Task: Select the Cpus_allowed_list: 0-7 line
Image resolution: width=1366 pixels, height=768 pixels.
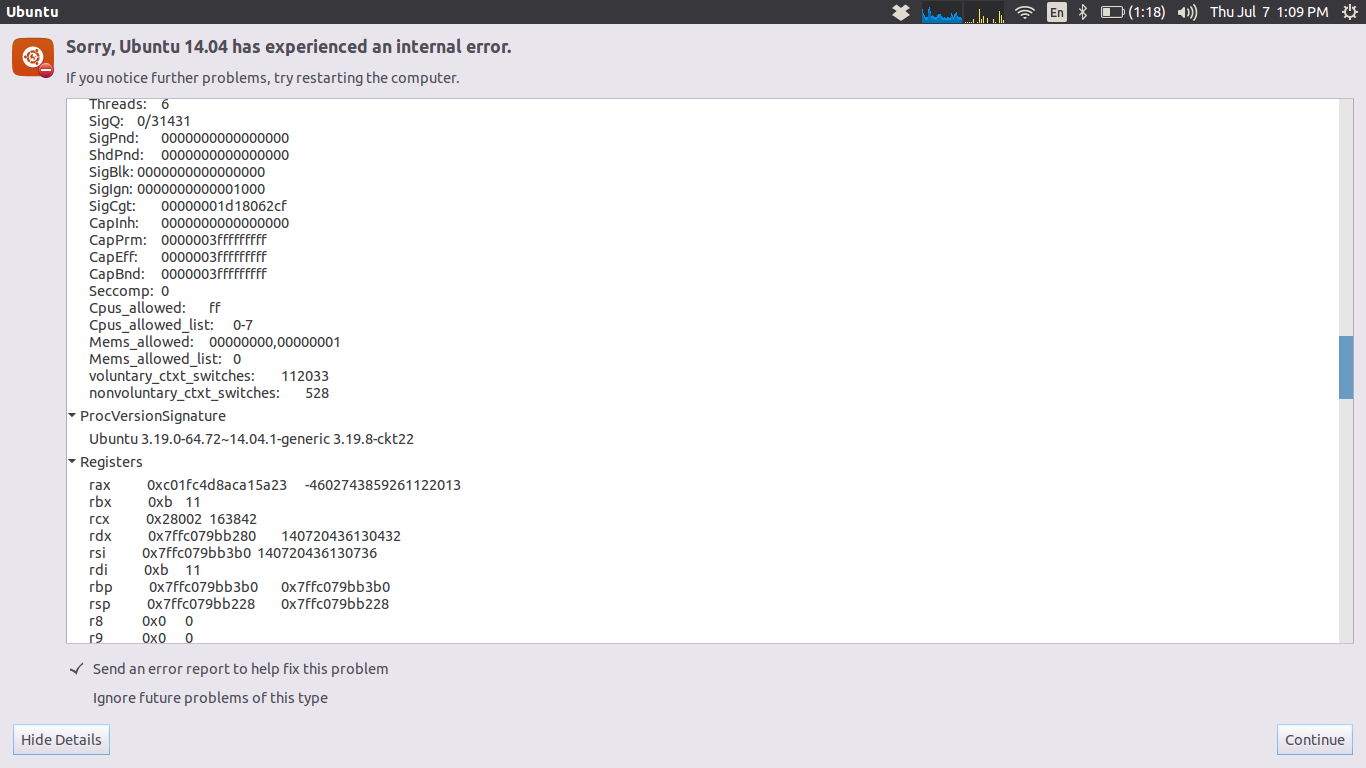Action: tap(171, 325)
